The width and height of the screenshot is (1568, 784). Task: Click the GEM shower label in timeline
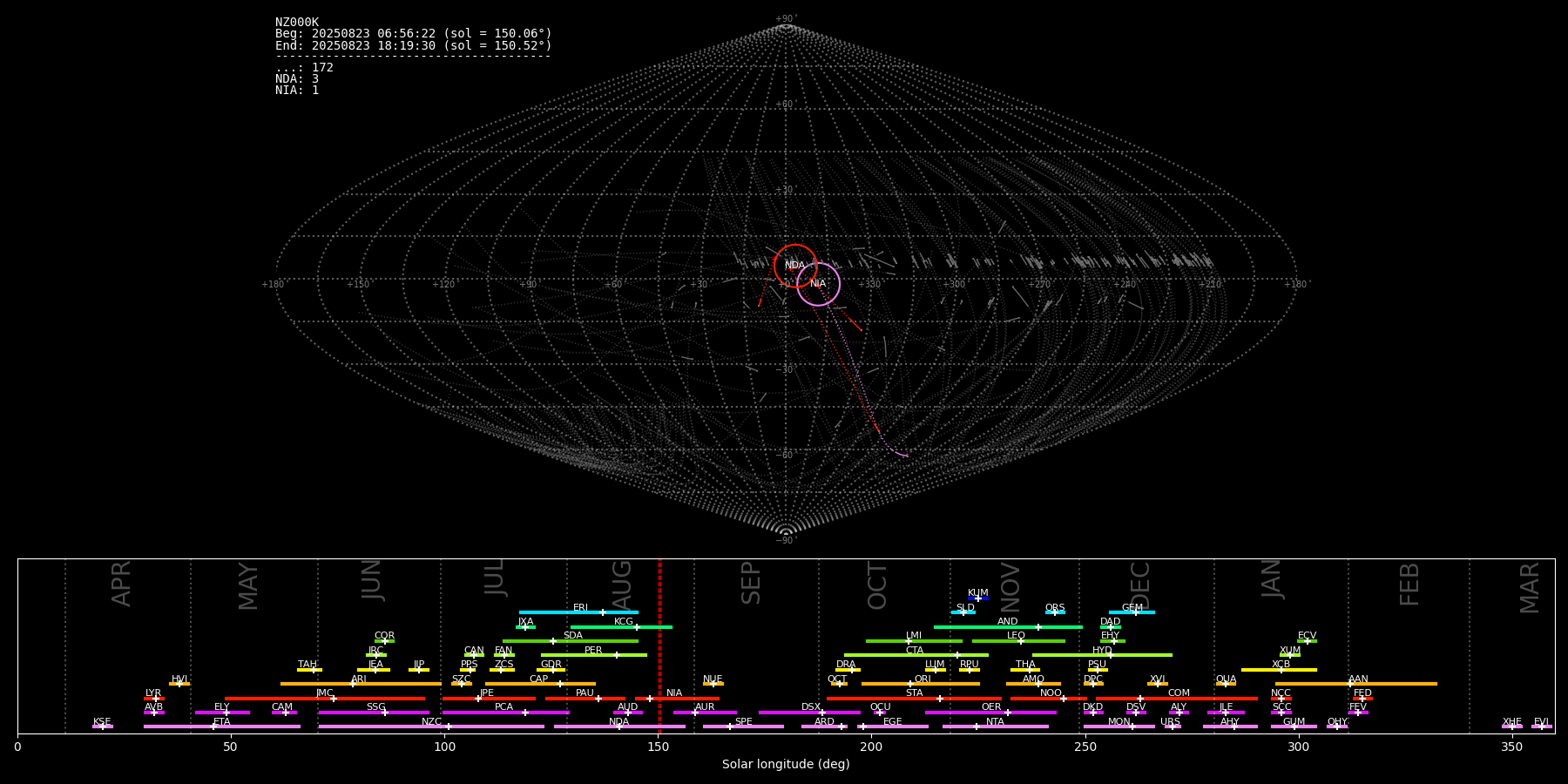click(1132, 608)
